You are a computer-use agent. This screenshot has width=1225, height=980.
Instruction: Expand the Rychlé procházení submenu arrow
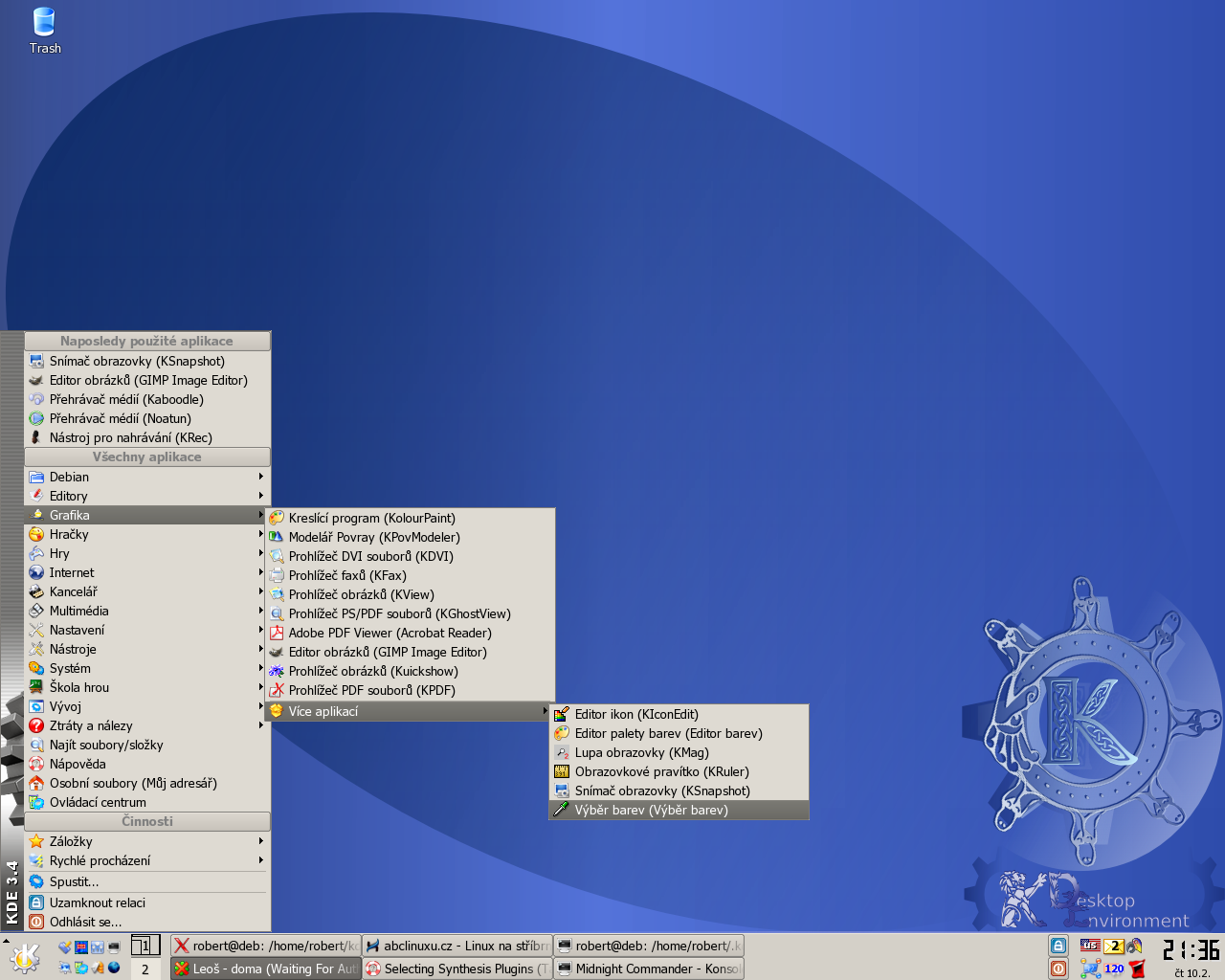(260, 860)
